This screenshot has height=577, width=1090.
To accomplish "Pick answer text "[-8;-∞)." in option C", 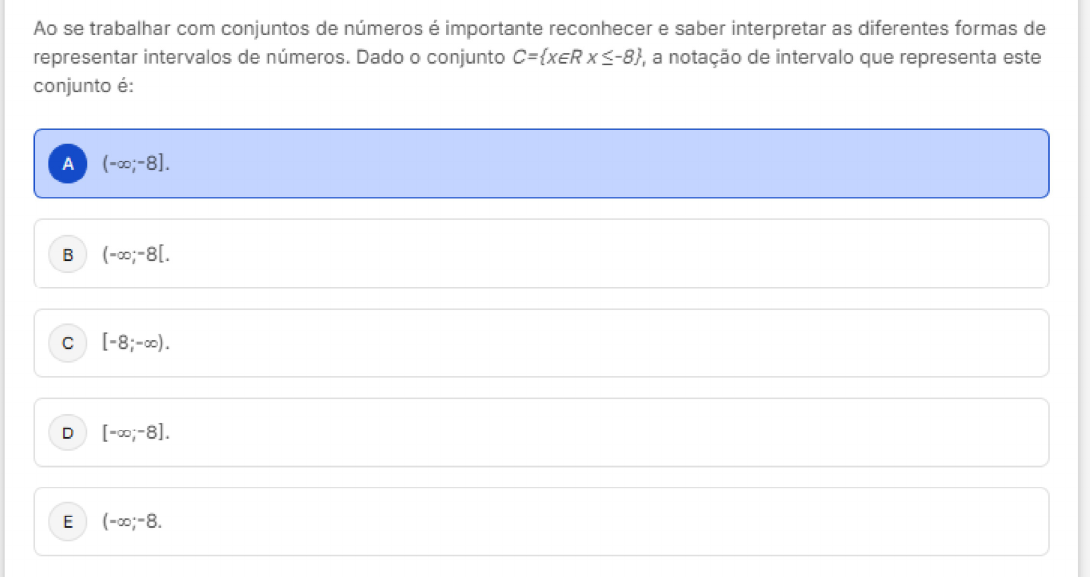I will [x=136, y=343].
